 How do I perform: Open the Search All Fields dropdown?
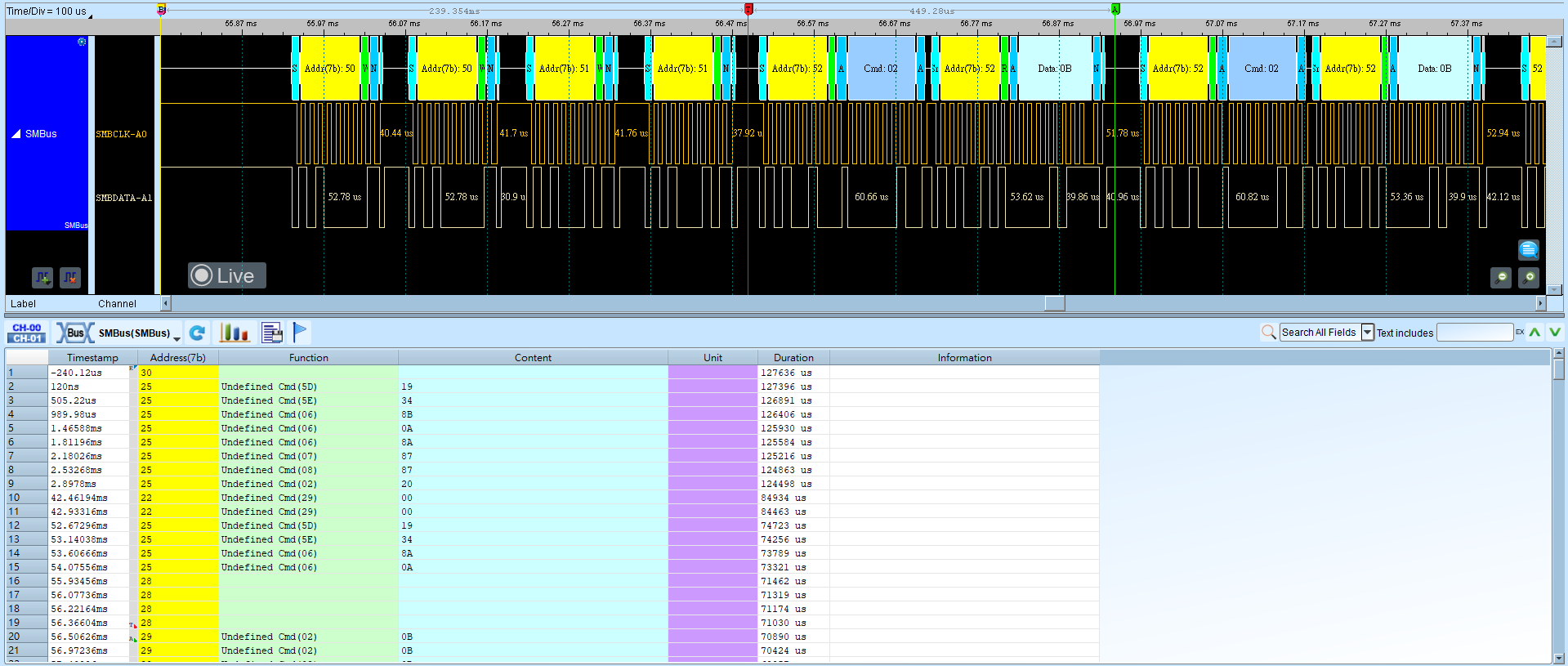click(1367, 332)
